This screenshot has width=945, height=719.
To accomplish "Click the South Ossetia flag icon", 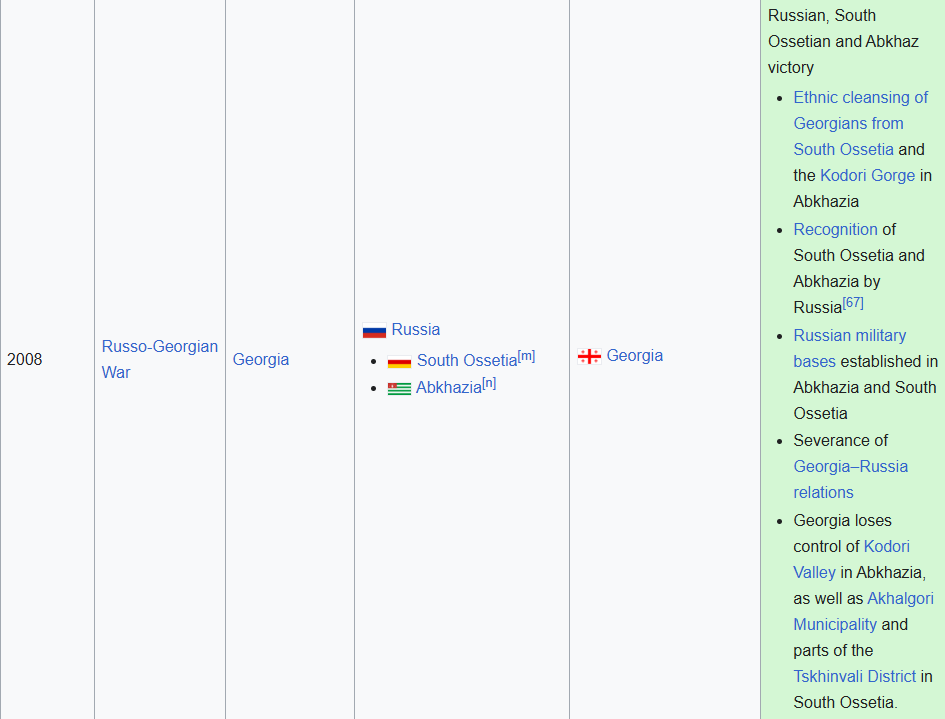I will [399, 362].
